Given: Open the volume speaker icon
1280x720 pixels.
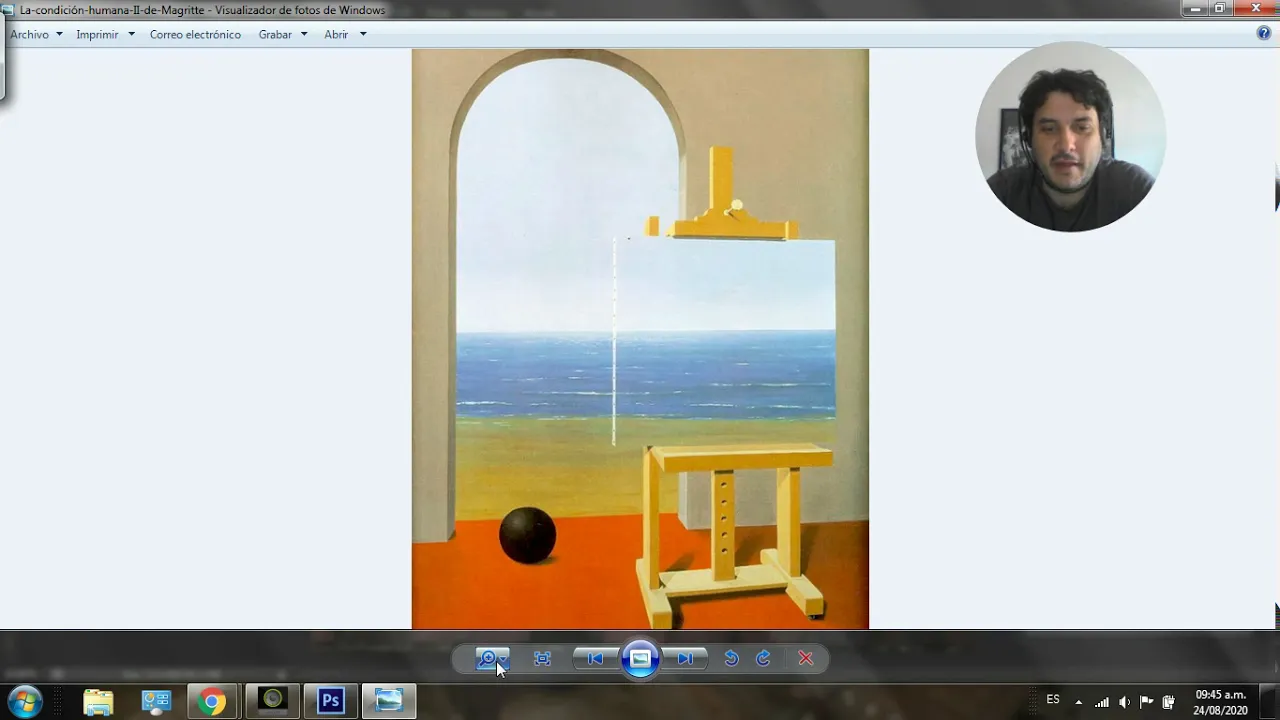Looking at the screenshot, I should click(x=1124, y=702).
